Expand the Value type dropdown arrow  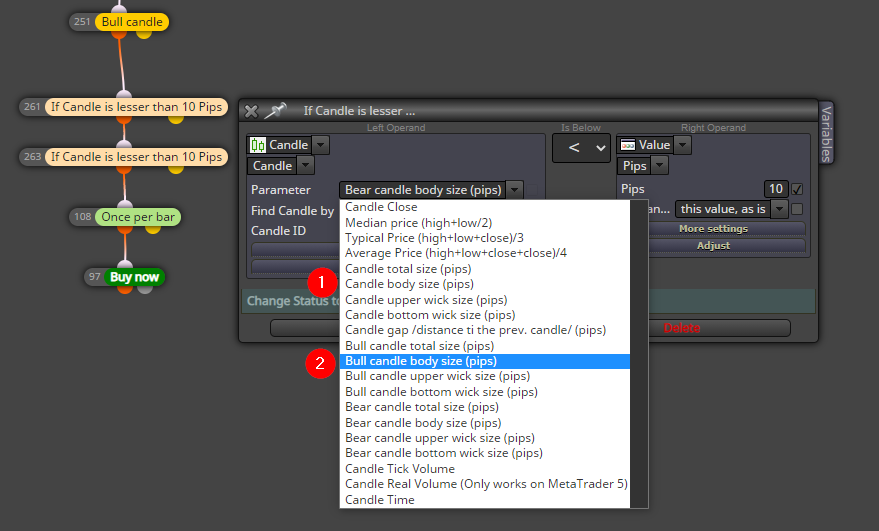click(x=682, y=145)
